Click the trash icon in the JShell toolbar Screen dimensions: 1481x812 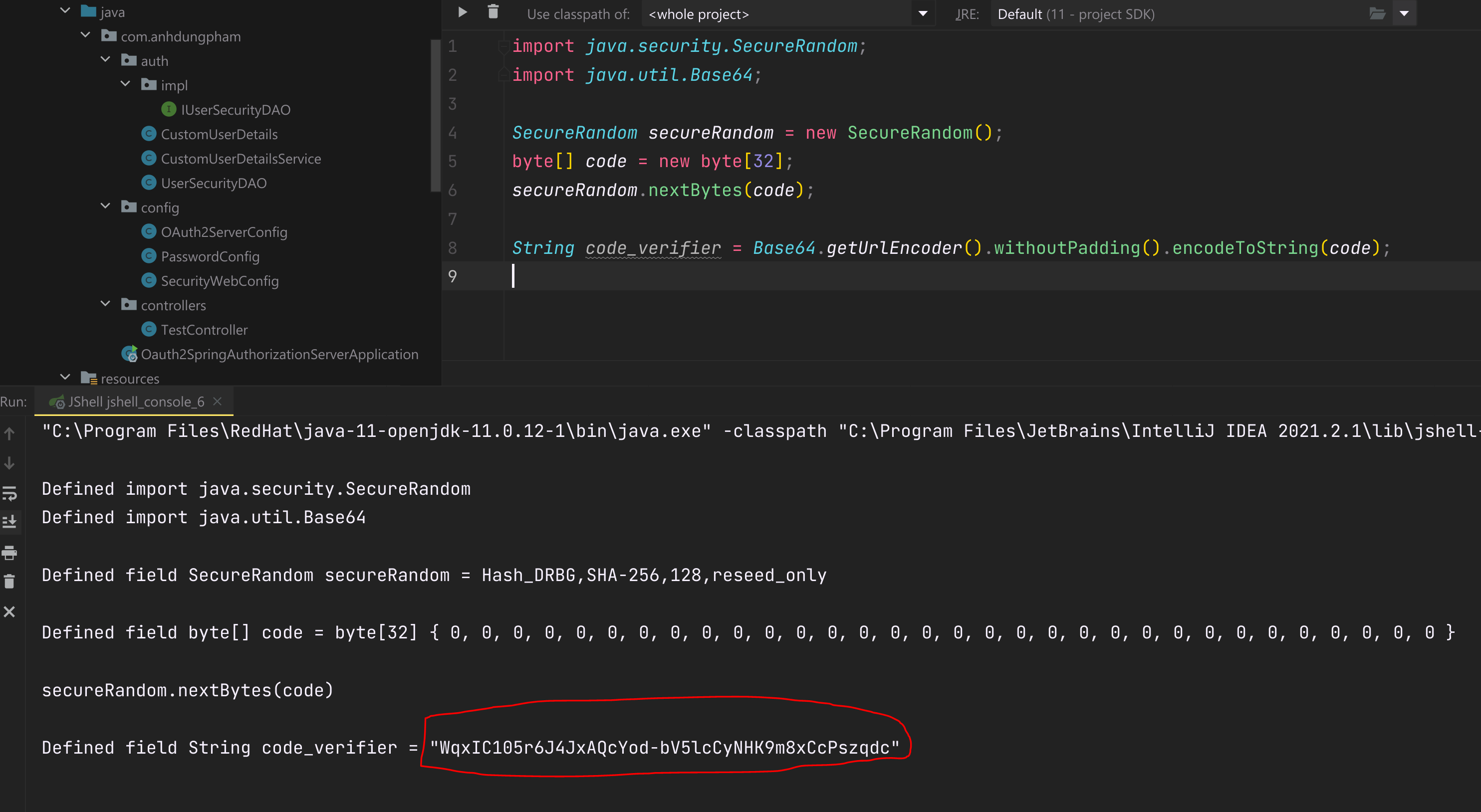click(493, 12)
